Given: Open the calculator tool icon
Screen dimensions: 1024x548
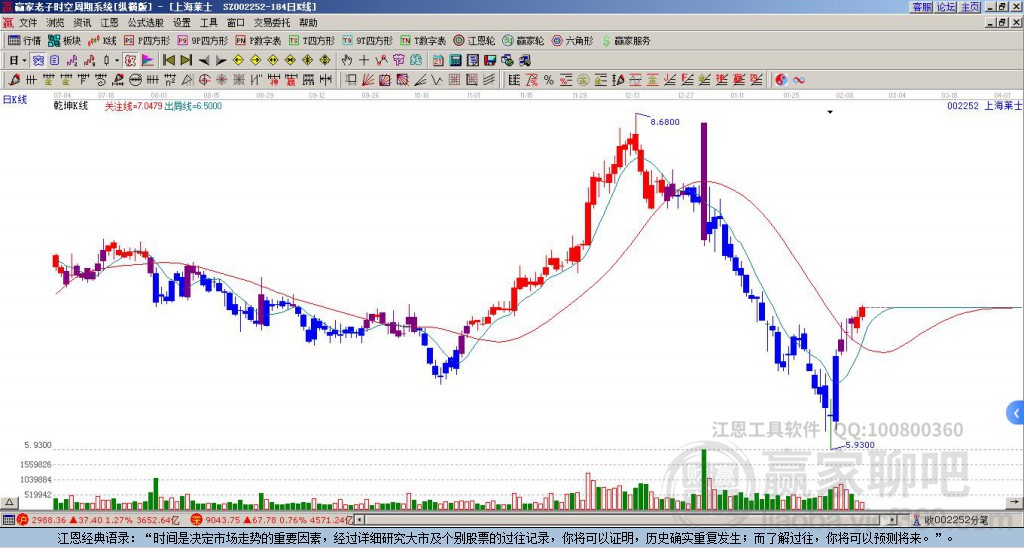Looking at the screenshot, I should point(456,61).
